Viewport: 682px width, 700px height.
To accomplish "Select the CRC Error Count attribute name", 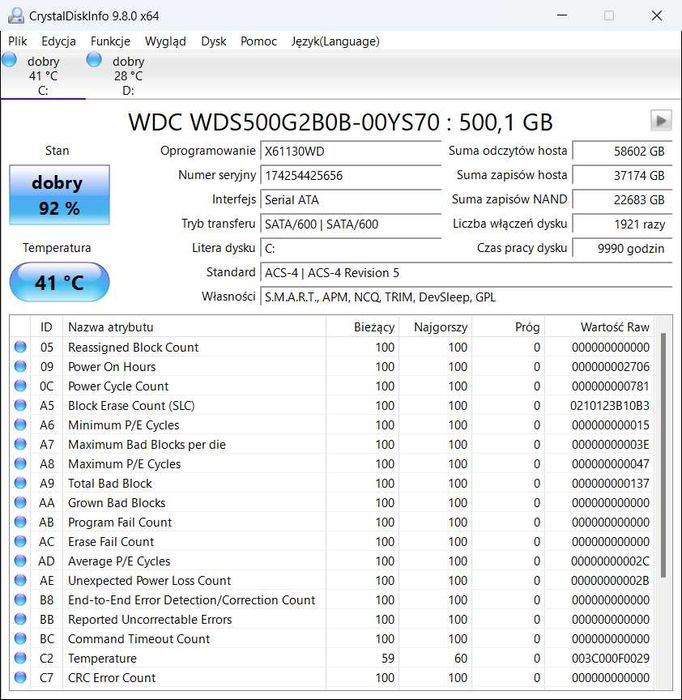I will pyautogui.click(x=112, y=678).
